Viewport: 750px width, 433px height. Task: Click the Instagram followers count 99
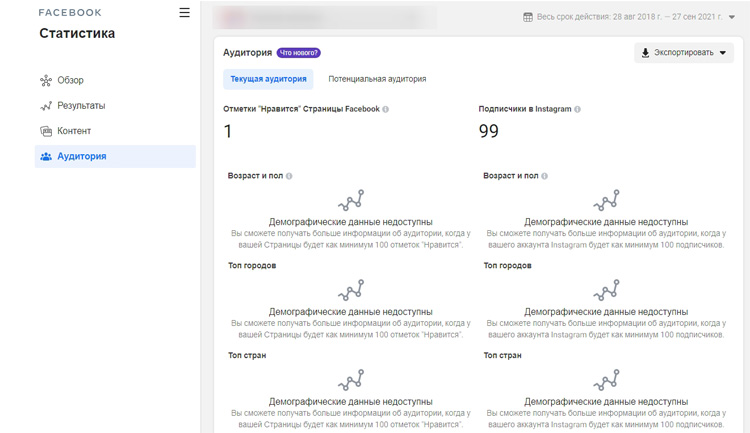[x=488, y=131]
